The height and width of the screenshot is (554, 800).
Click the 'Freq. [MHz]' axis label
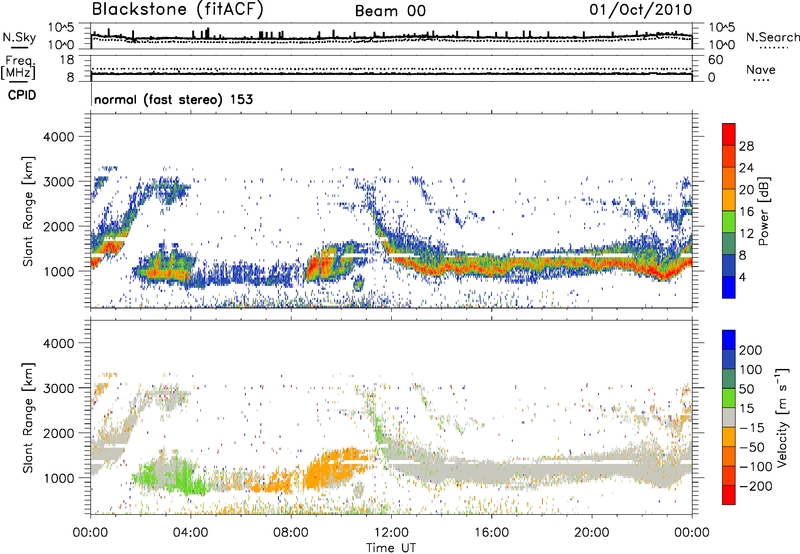click(x=18, y=68)
